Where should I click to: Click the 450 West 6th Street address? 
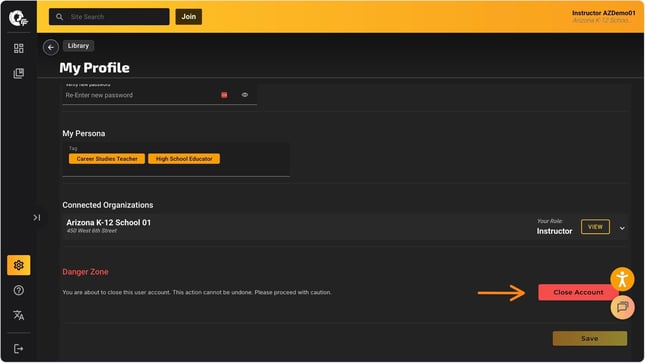[x=92, y=231]
